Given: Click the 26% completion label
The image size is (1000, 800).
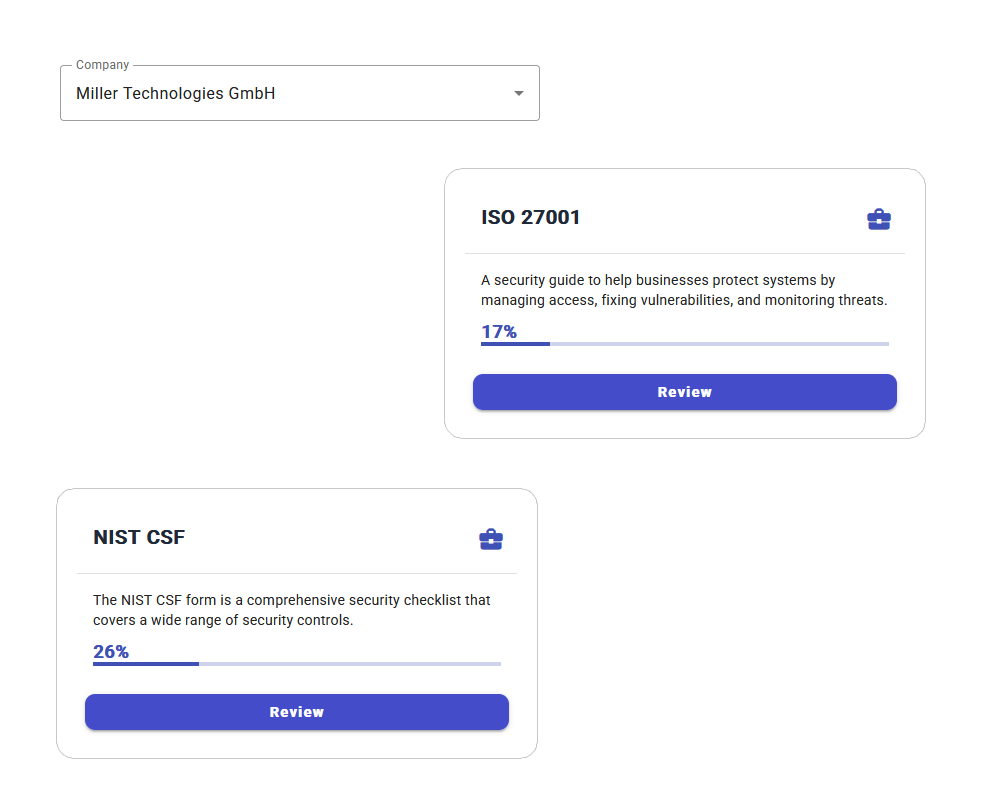Looking at the screenshot, I should pos(111,652).
